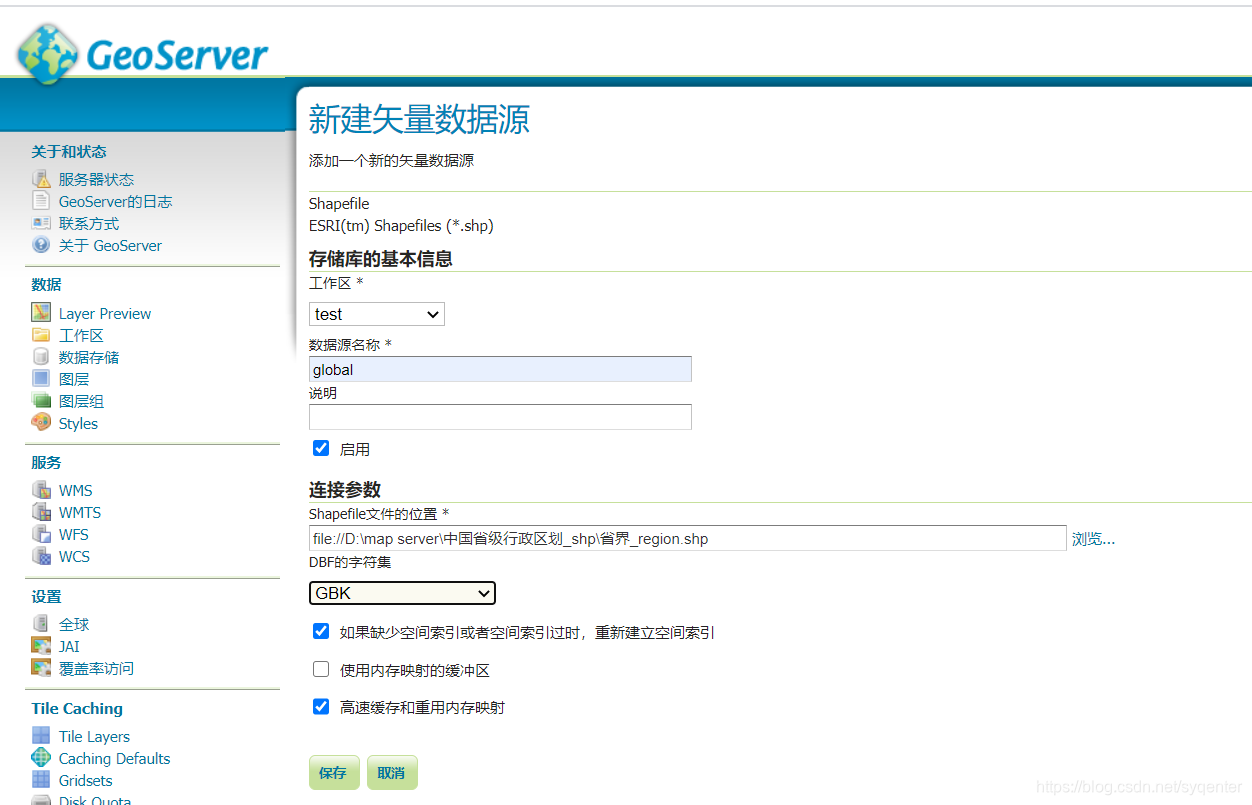Click the Gridsets icon
This screenshot has width=1252, height=805.
pyautogui.click(x=41, y=780)
